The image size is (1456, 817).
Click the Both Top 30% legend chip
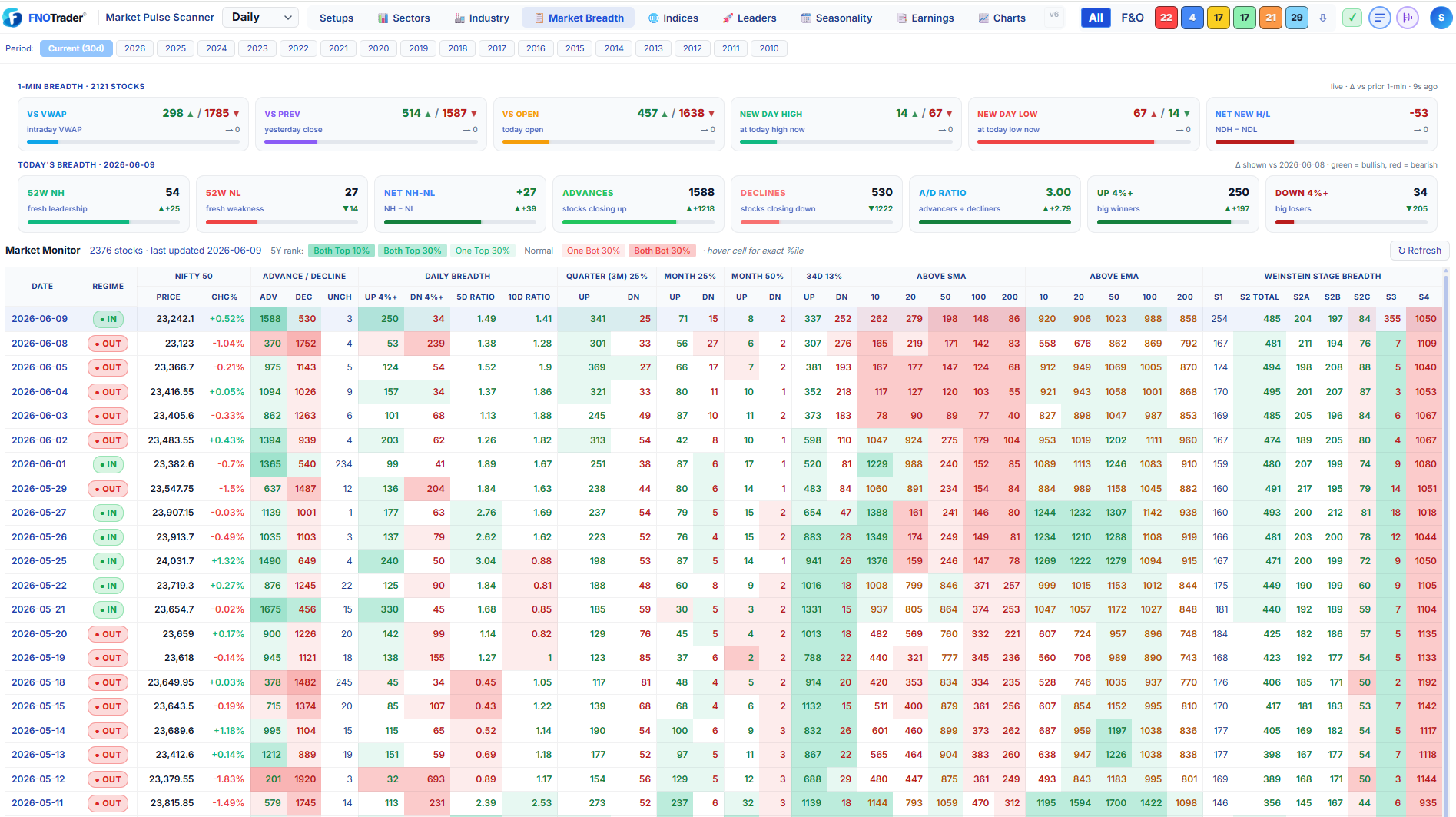pyautogui.click(x=412, y=251)
